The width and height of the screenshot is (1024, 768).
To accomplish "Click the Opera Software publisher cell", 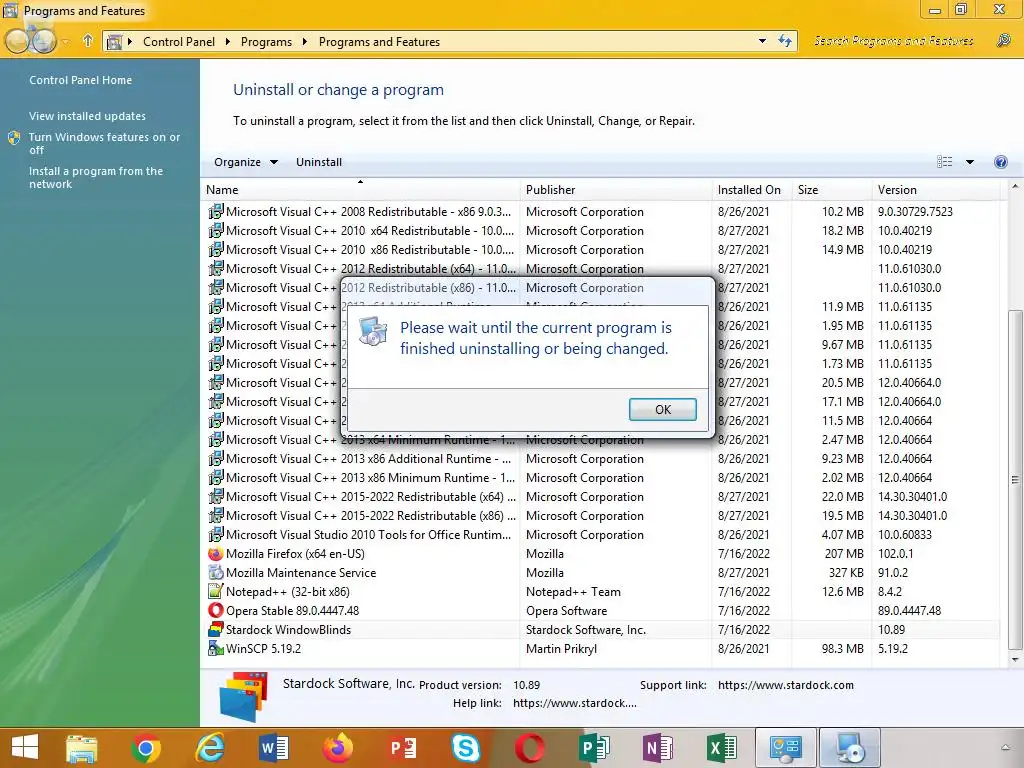I will pyautogui.click(x=566, y=611).
